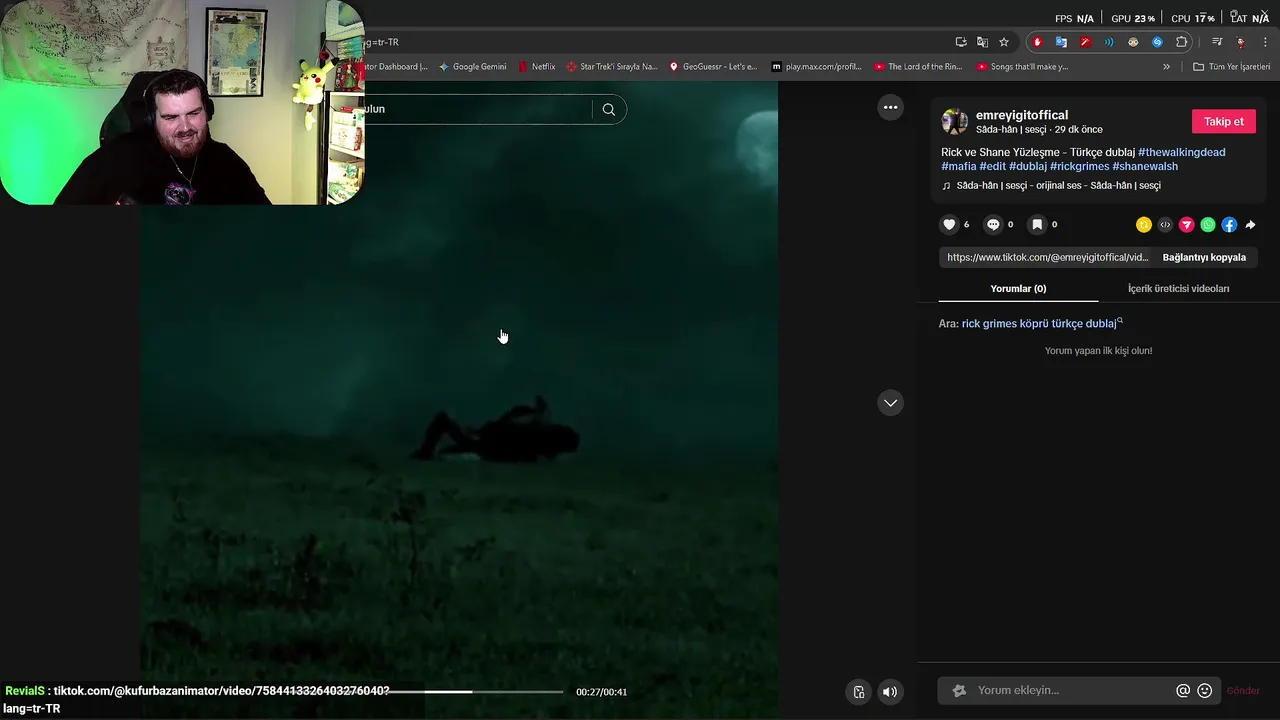Open the Google Gemini bookmark
1280x720 pixels.
click(472, 67)
